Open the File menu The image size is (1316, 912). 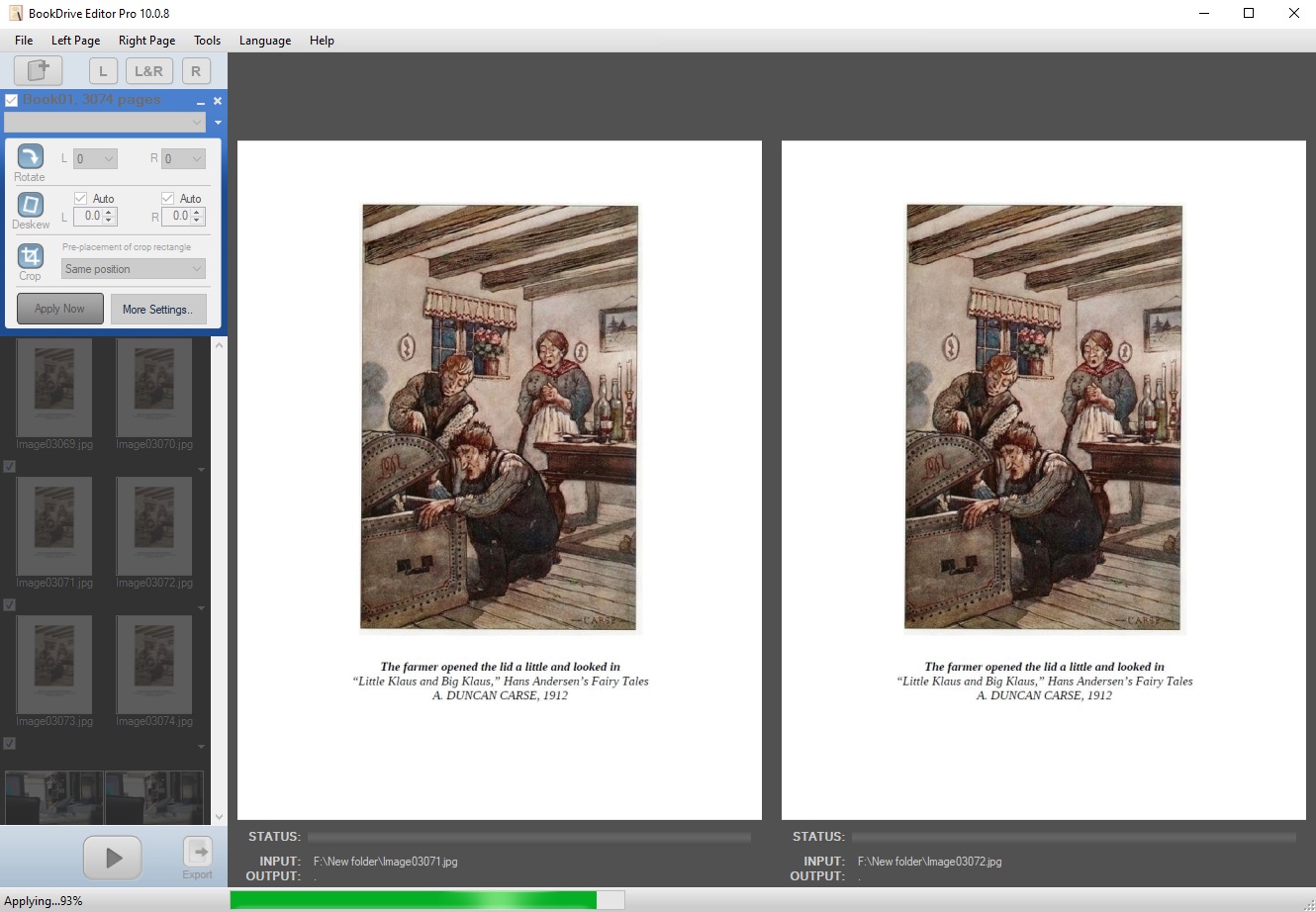[x=24, y=41]
